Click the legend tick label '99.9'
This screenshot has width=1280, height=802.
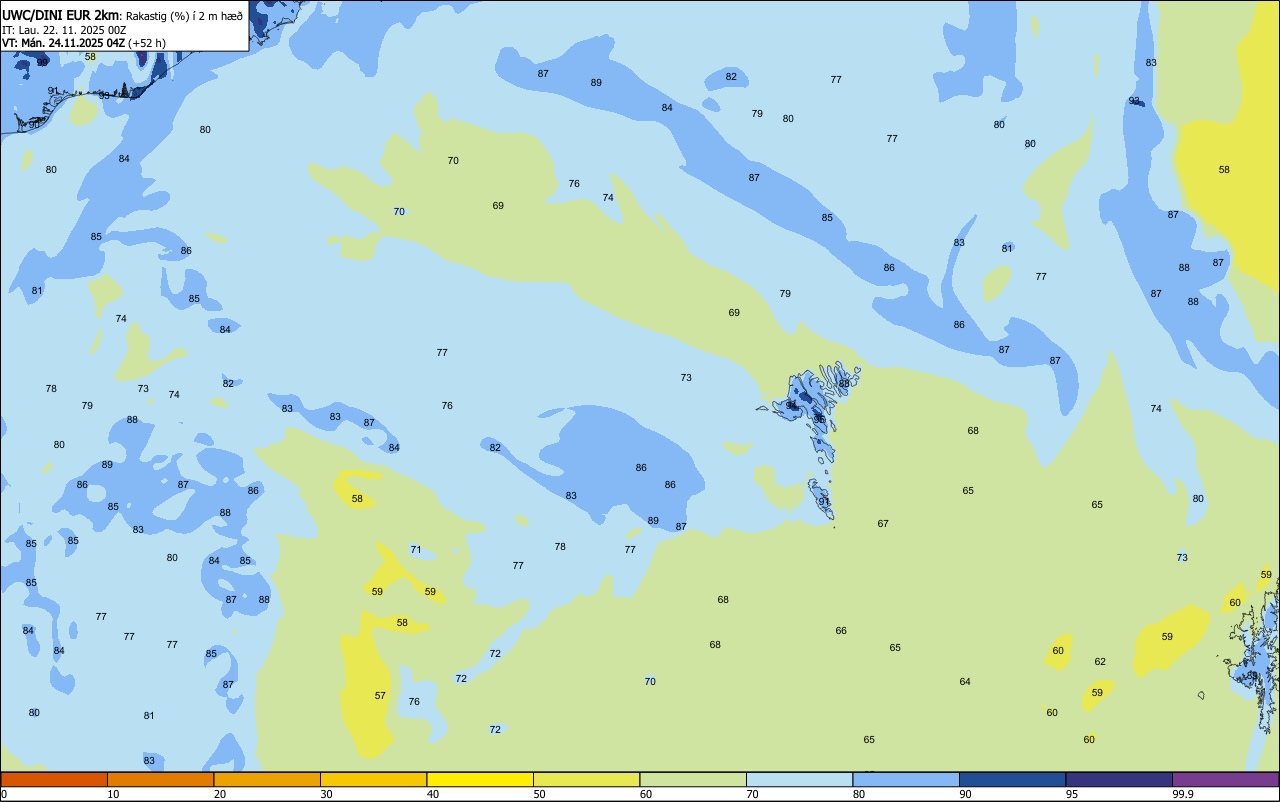click(1182, 794)
